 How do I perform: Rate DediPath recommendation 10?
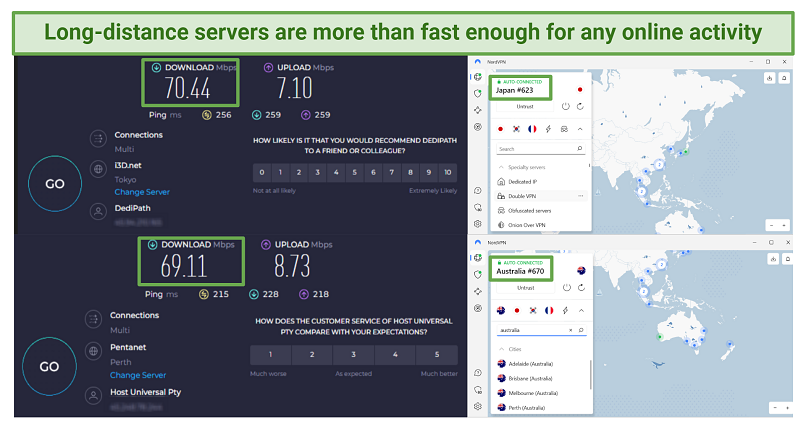[448, 172]
